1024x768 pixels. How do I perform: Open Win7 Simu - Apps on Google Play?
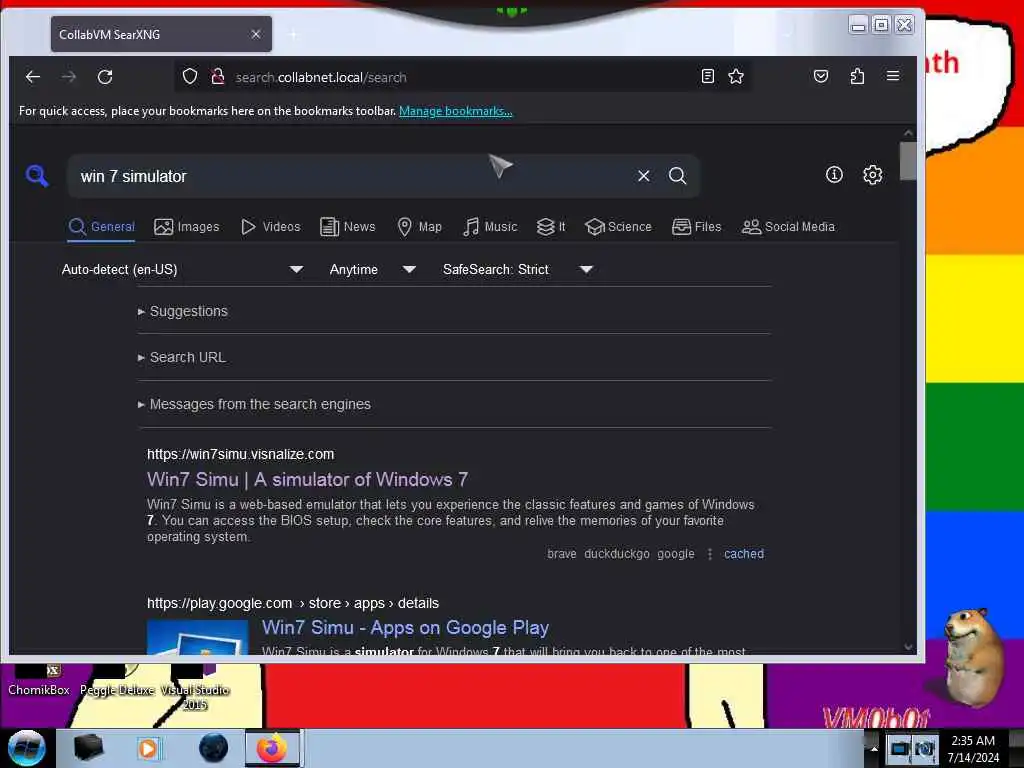click(x=405, y=628)
